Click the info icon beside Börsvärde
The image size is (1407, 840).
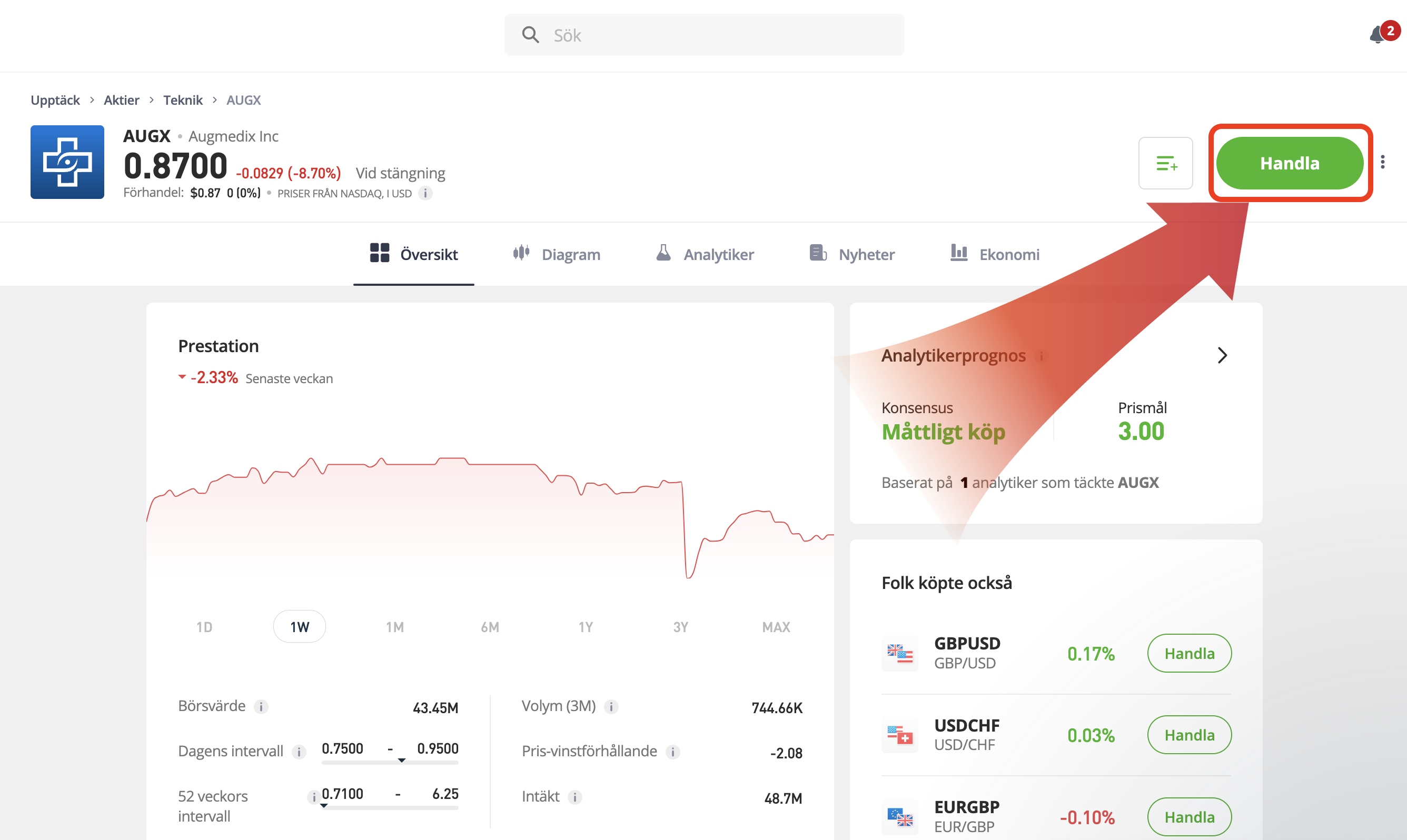pyautogui.click(x=261, y=706)
